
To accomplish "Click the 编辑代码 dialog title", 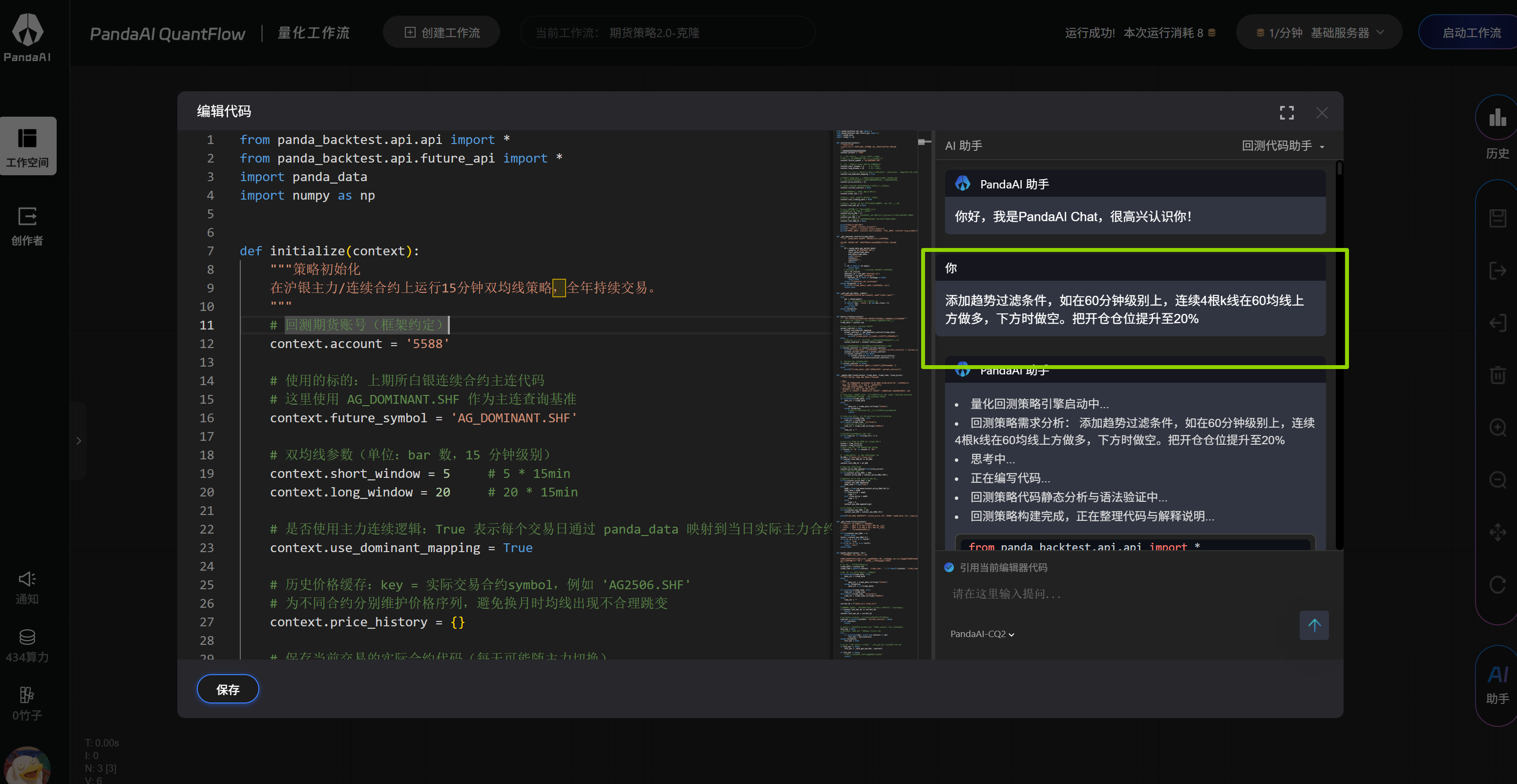I will [224, 111].
